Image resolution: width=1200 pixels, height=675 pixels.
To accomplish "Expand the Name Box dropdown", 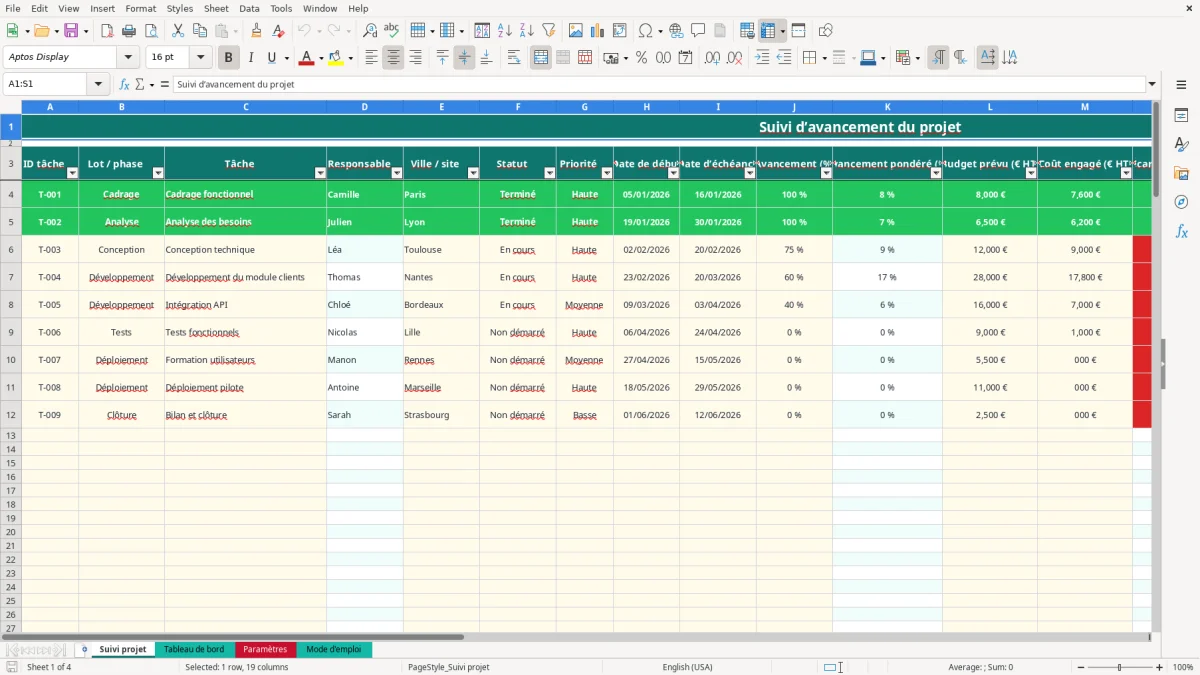I will (98, 84).
